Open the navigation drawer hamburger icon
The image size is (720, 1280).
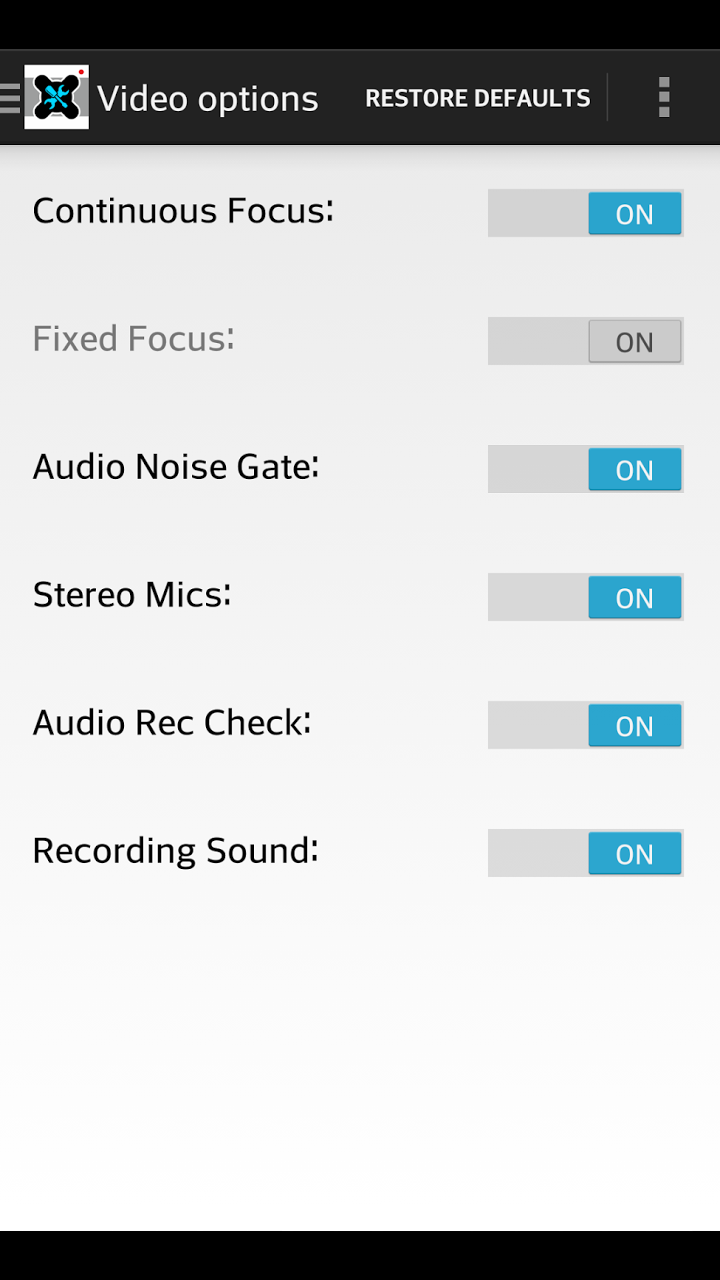click(10, 97)
